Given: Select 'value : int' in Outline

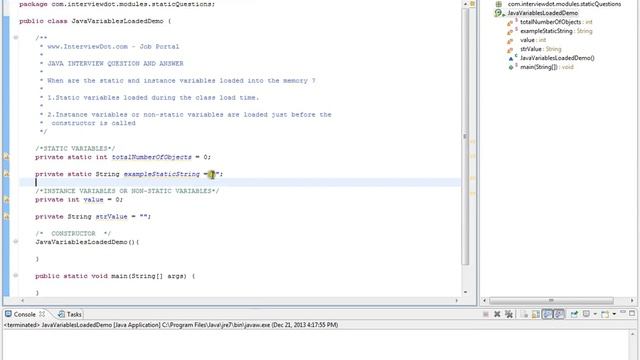Looking at the screenshot, I should tap(533, 40).
